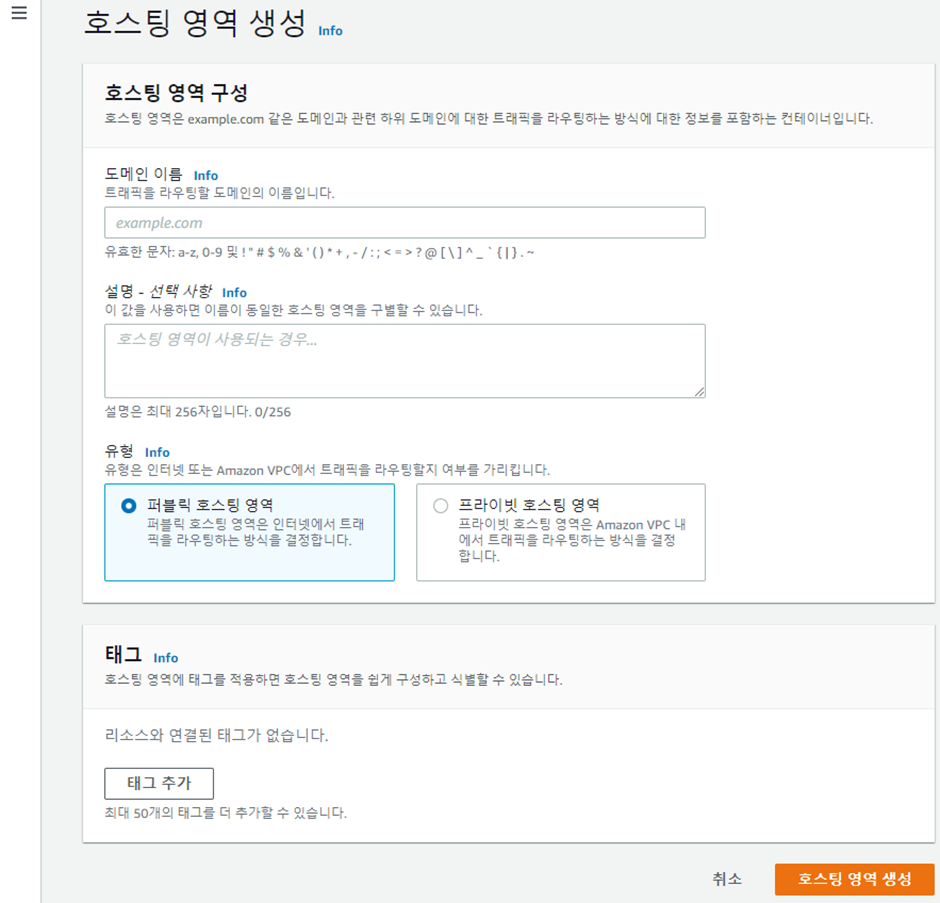
Task: Open Info link beside page title
Action: [x=330, y=31]
